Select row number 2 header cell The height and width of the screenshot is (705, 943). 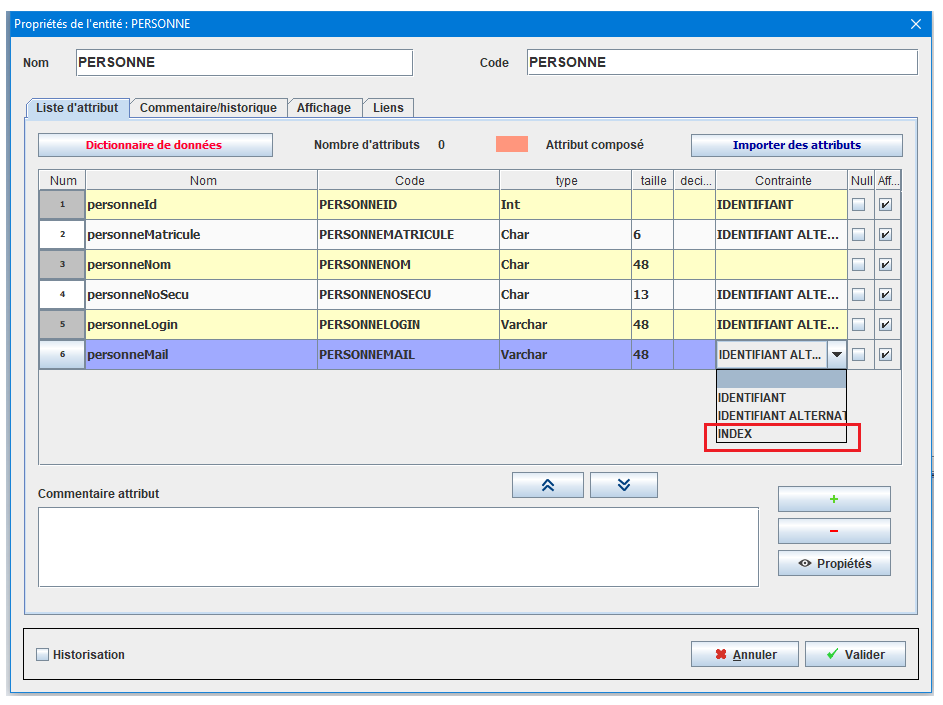pos(62,235)
